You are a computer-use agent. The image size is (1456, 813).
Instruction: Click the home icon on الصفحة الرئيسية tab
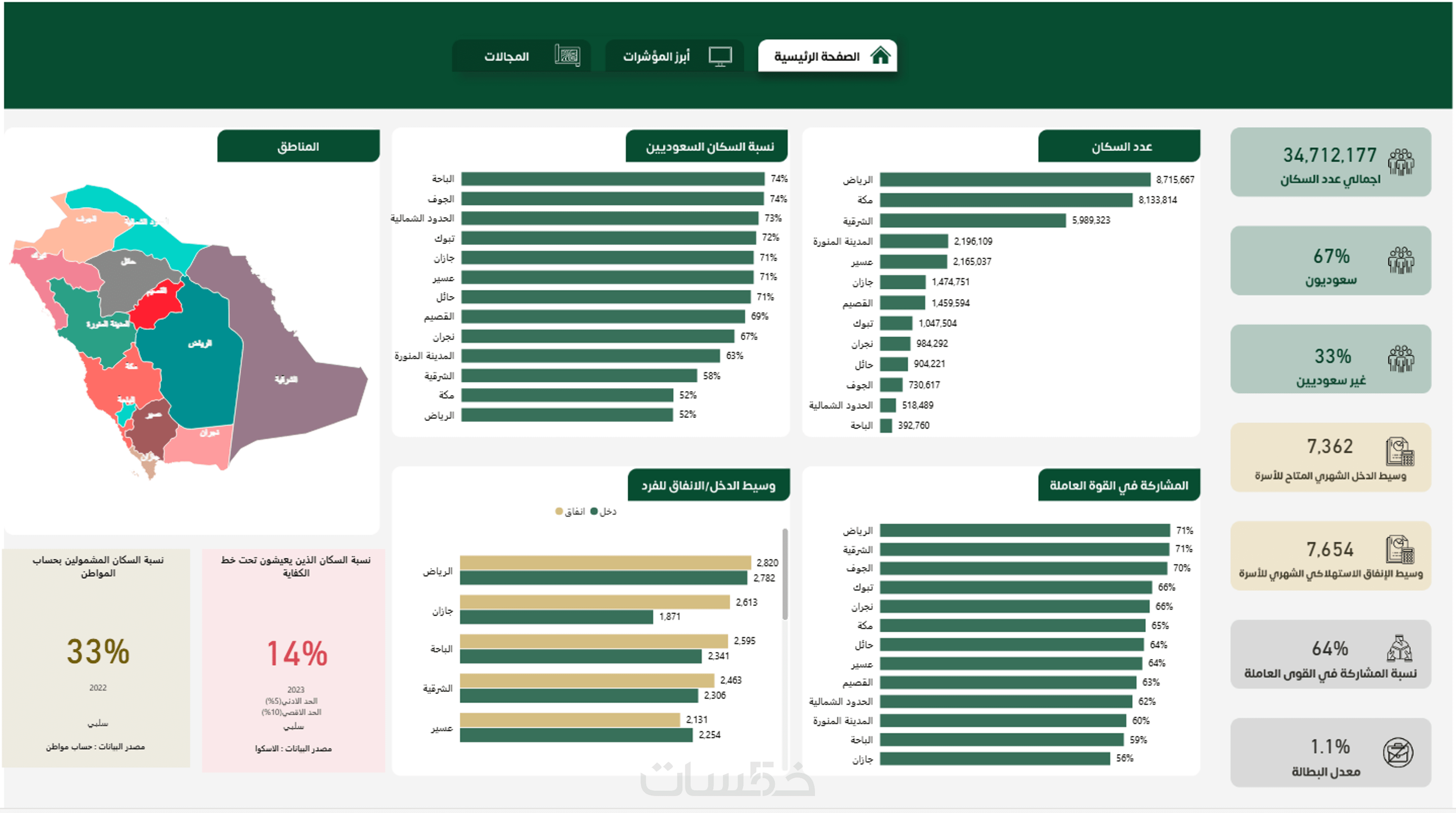(x=880, y=56)
